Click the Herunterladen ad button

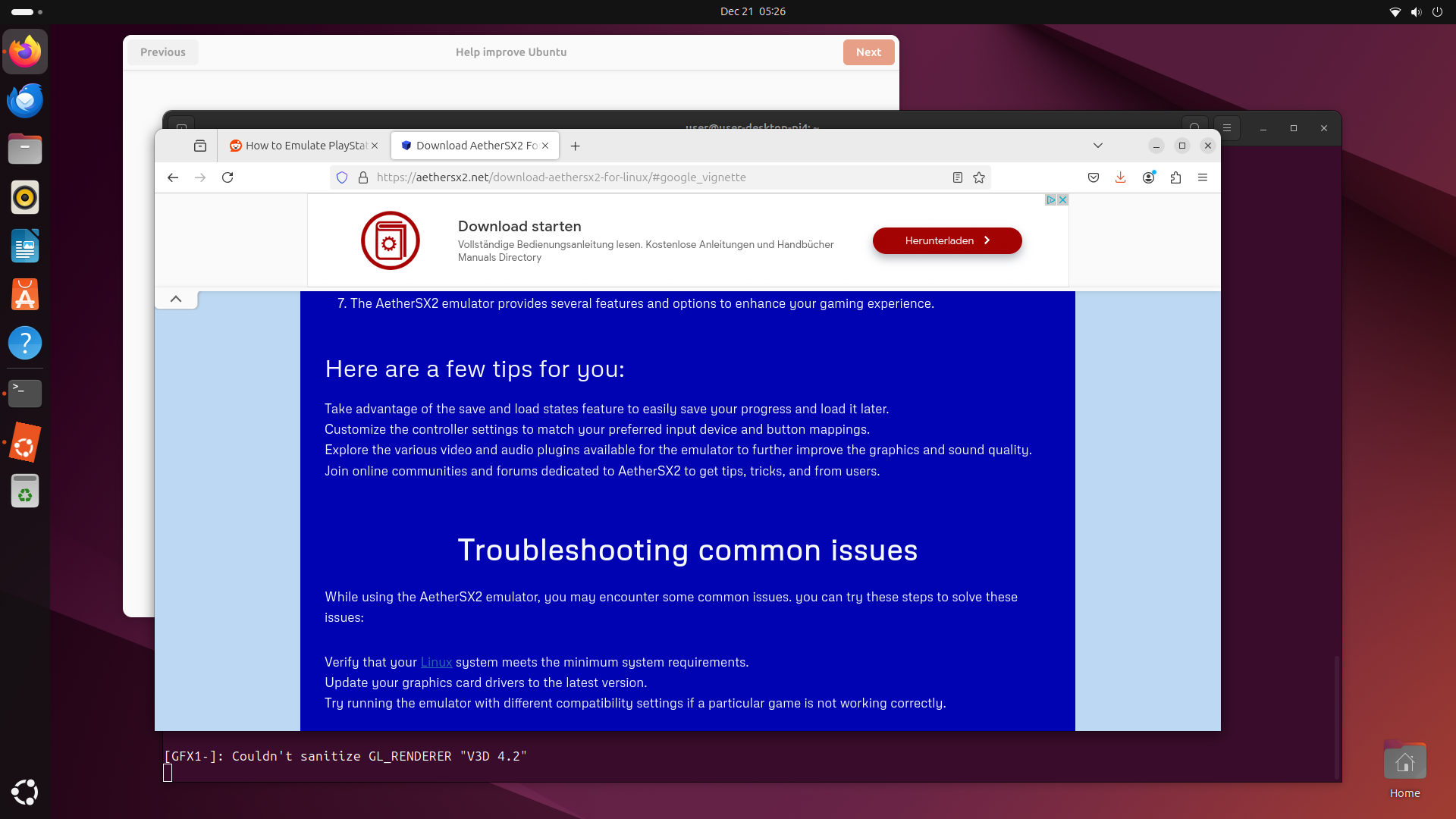click(x=946, y=240)
